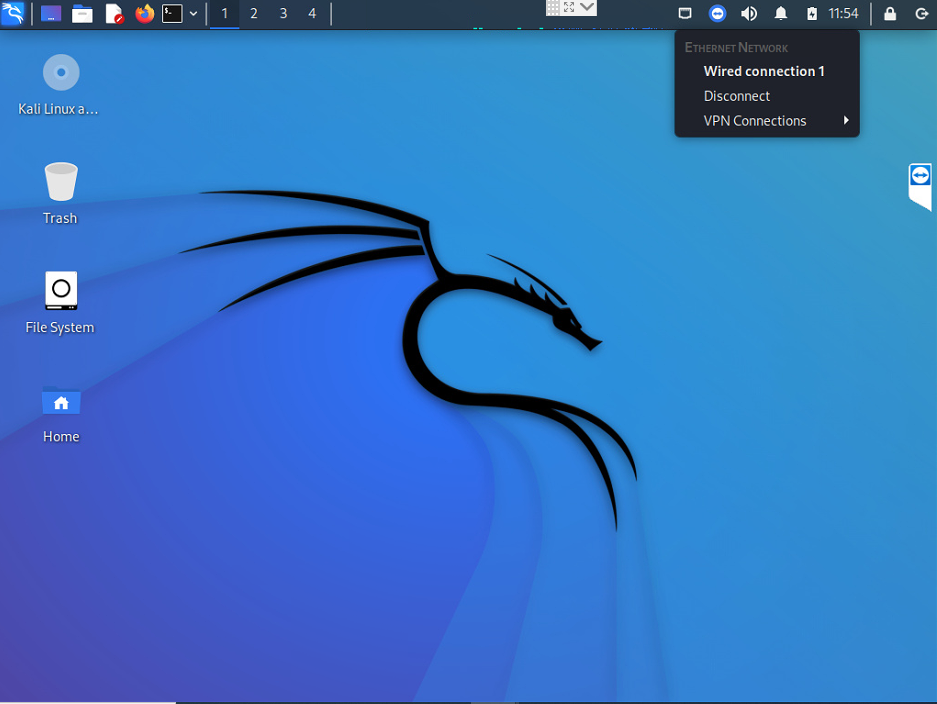Viewport: 937px width, 704px height.
Task: Open TeamViewer tray icon
Action: (x=717, y=13)
